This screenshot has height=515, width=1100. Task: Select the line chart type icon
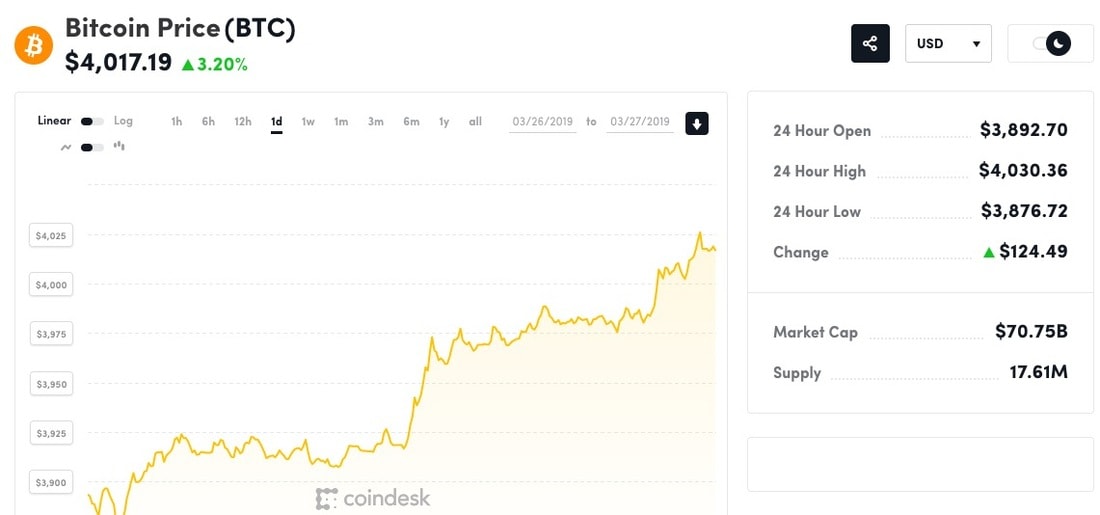pyautogui.click(x=66, y=147)
